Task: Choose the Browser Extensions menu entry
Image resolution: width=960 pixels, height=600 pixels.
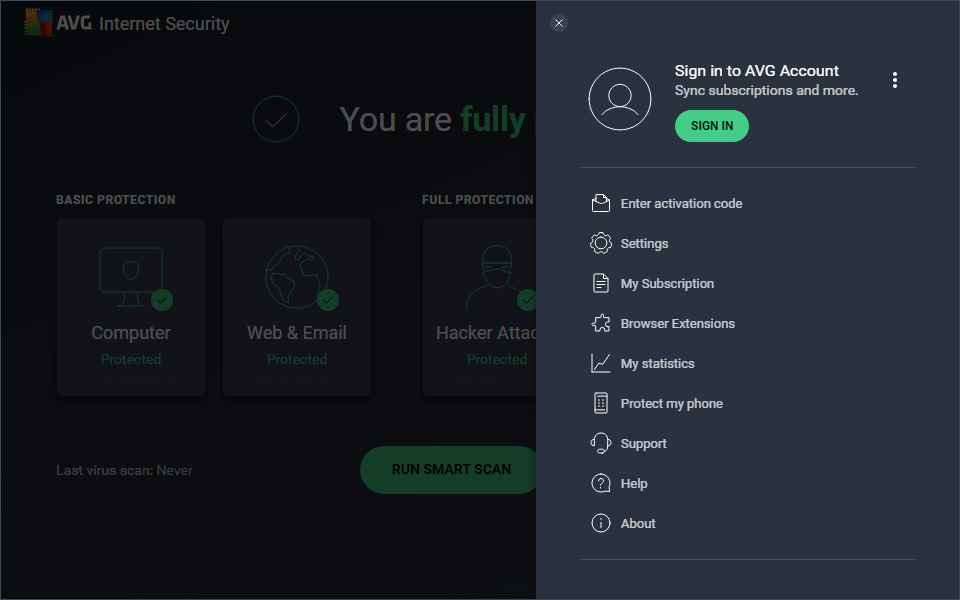Action: coord(678,323)
